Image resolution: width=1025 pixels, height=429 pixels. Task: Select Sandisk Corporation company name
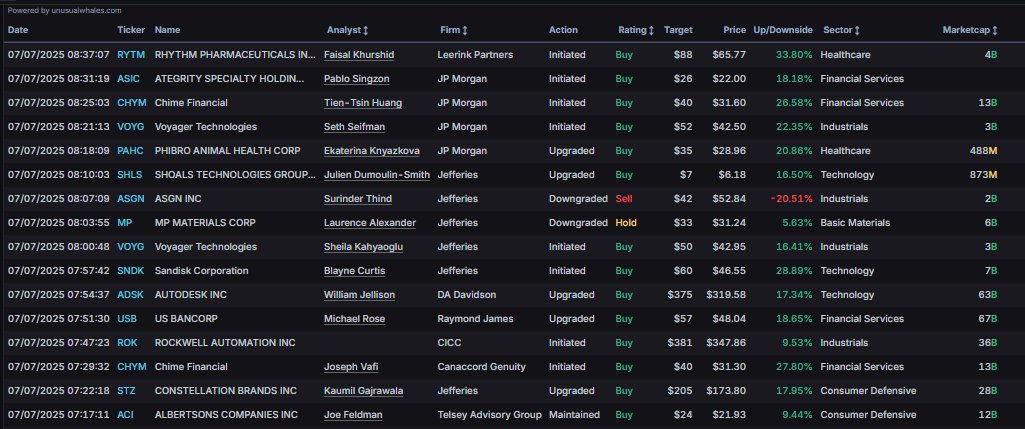point(201,271)
